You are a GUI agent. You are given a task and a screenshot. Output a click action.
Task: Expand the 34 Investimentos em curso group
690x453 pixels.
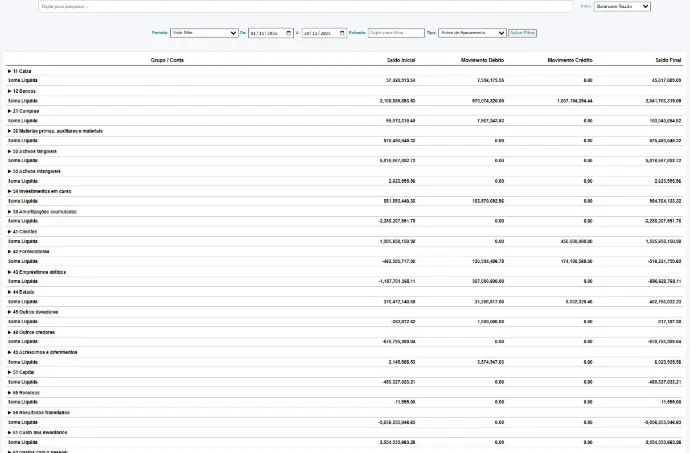pos(9,191)
